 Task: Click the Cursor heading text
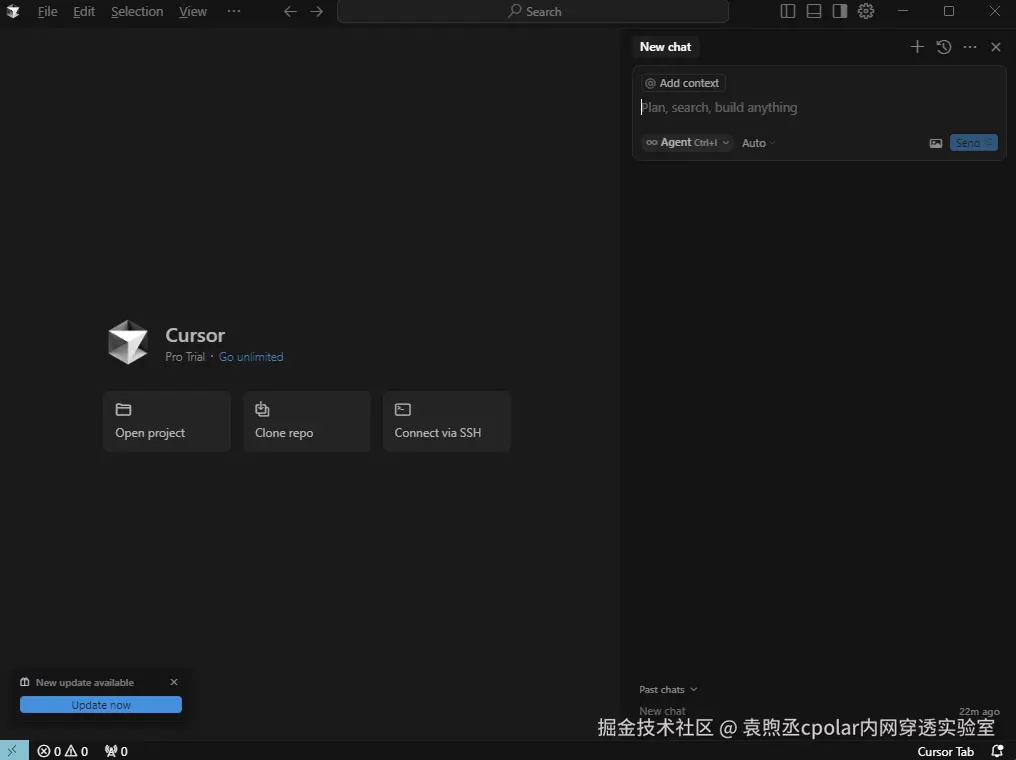click(195, 335)
